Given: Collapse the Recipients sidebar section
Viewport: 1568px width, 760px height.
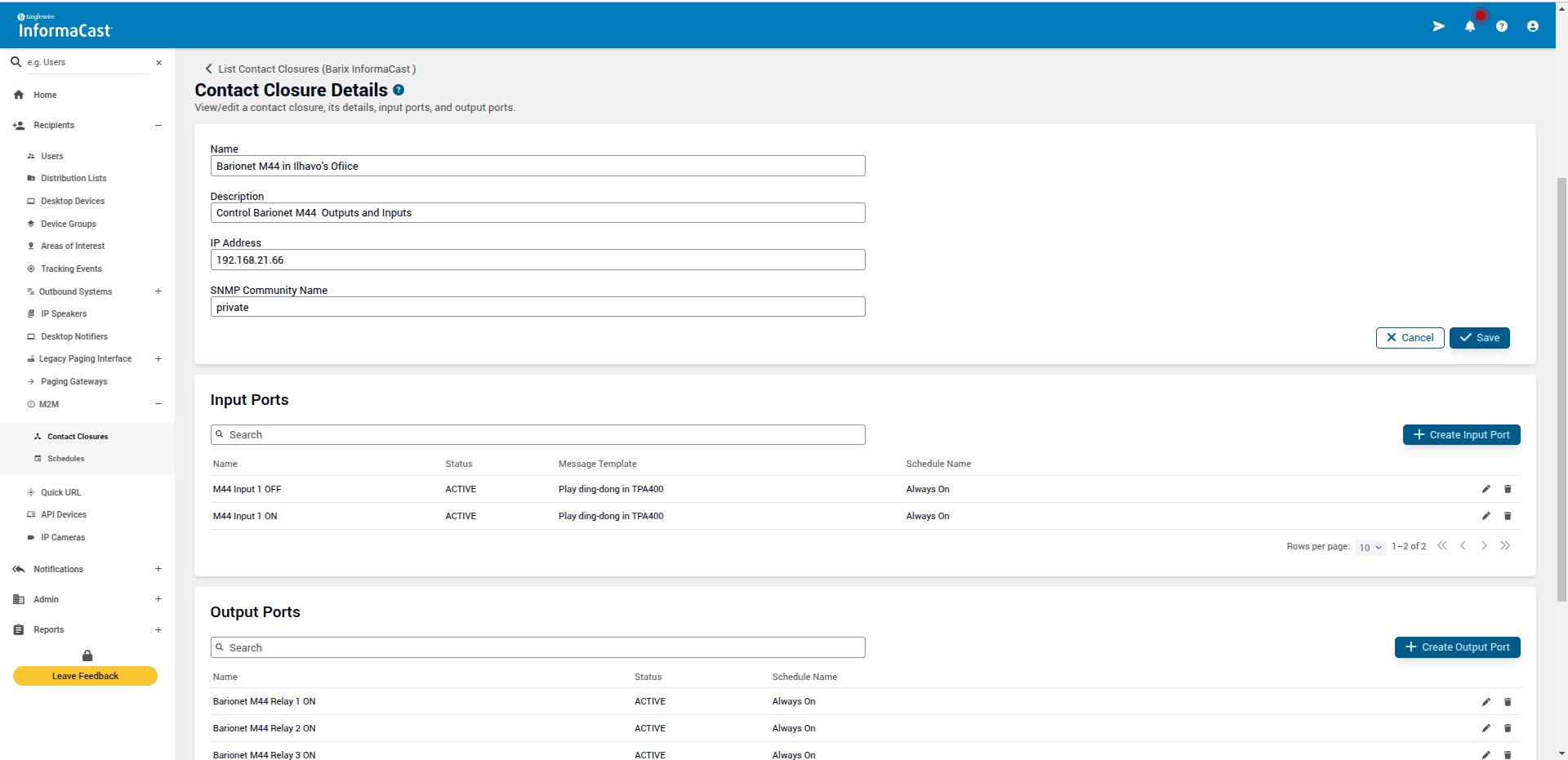Looking at the screenshot, I should click(x=158, y=125).
